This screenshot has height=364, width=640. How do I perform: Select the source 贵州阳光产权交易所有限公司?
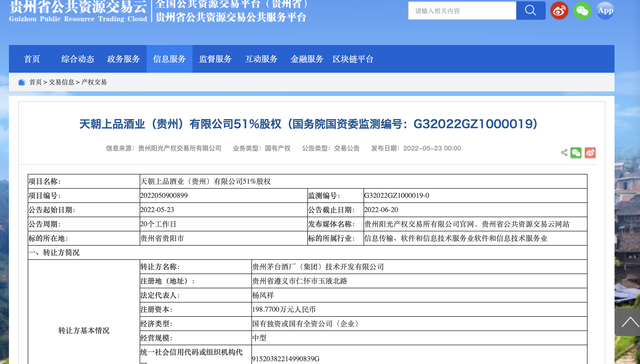coord(180,149)
